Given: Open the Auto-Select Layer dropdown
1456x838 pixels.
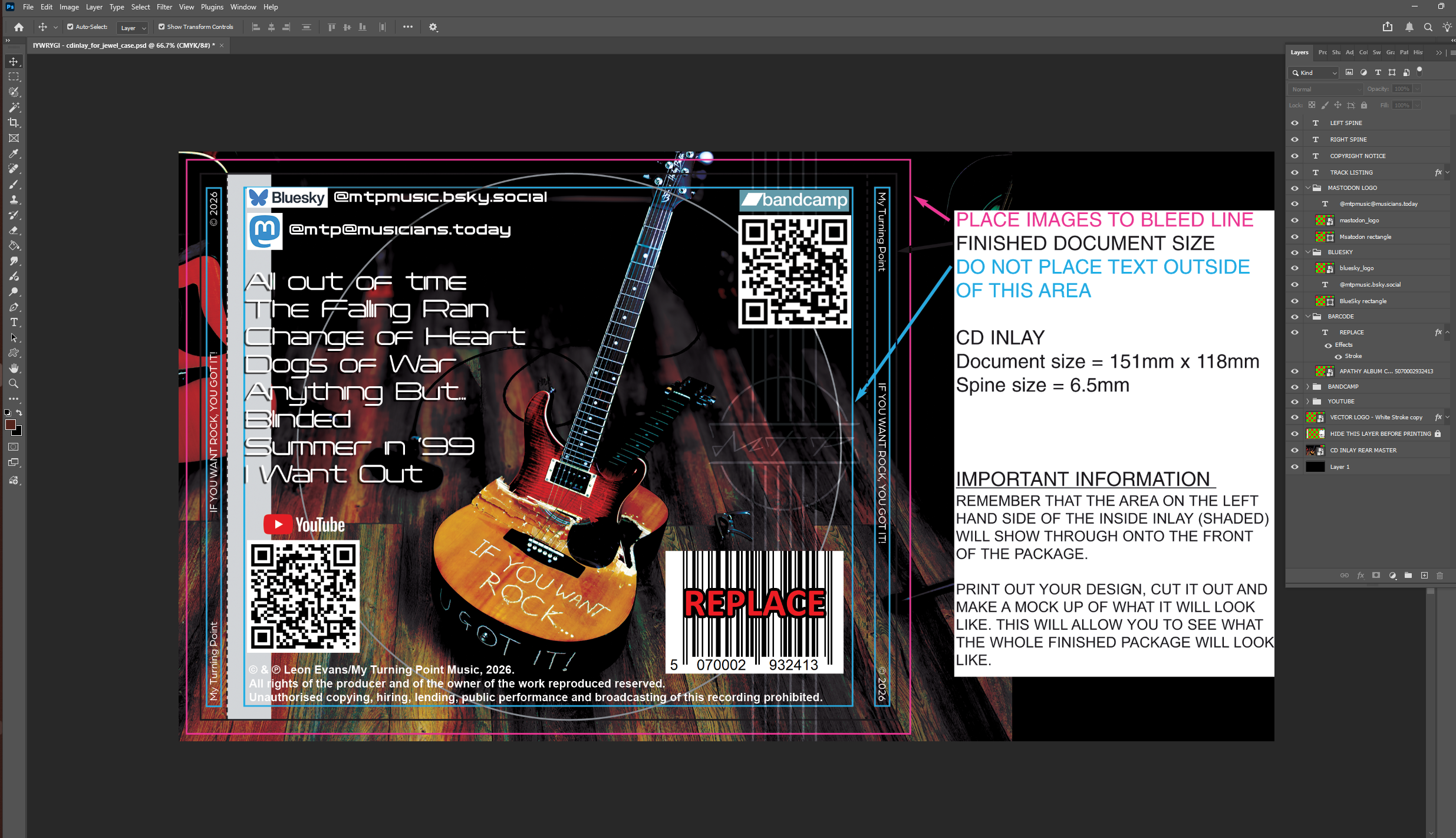Looking at the screenshot, I should (133, 28).
